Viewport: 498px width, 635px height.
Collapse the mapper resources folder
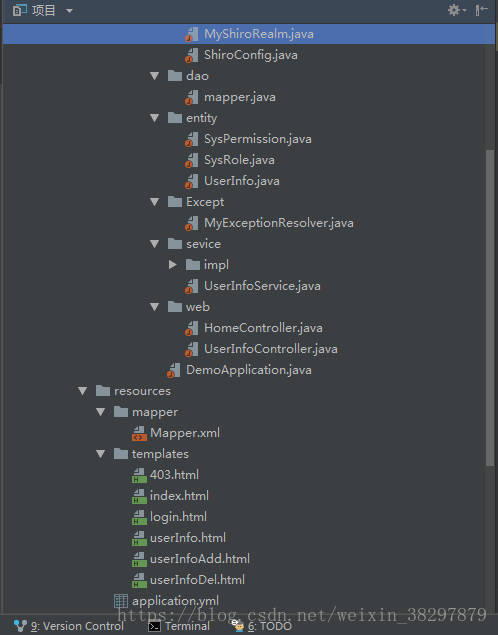(100, 412)
